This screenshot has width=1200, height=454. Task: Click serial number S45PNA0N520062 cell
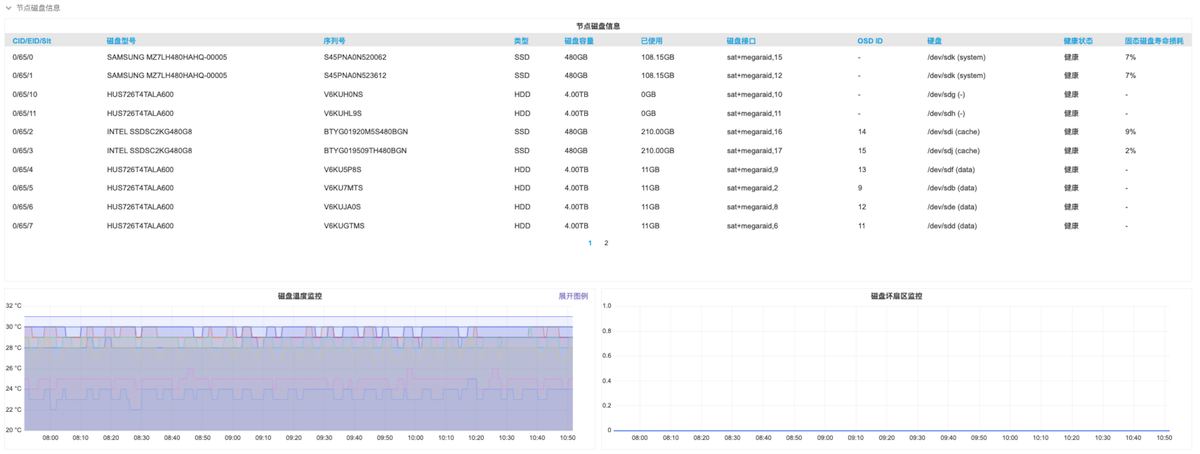click(x=354, y=57)
